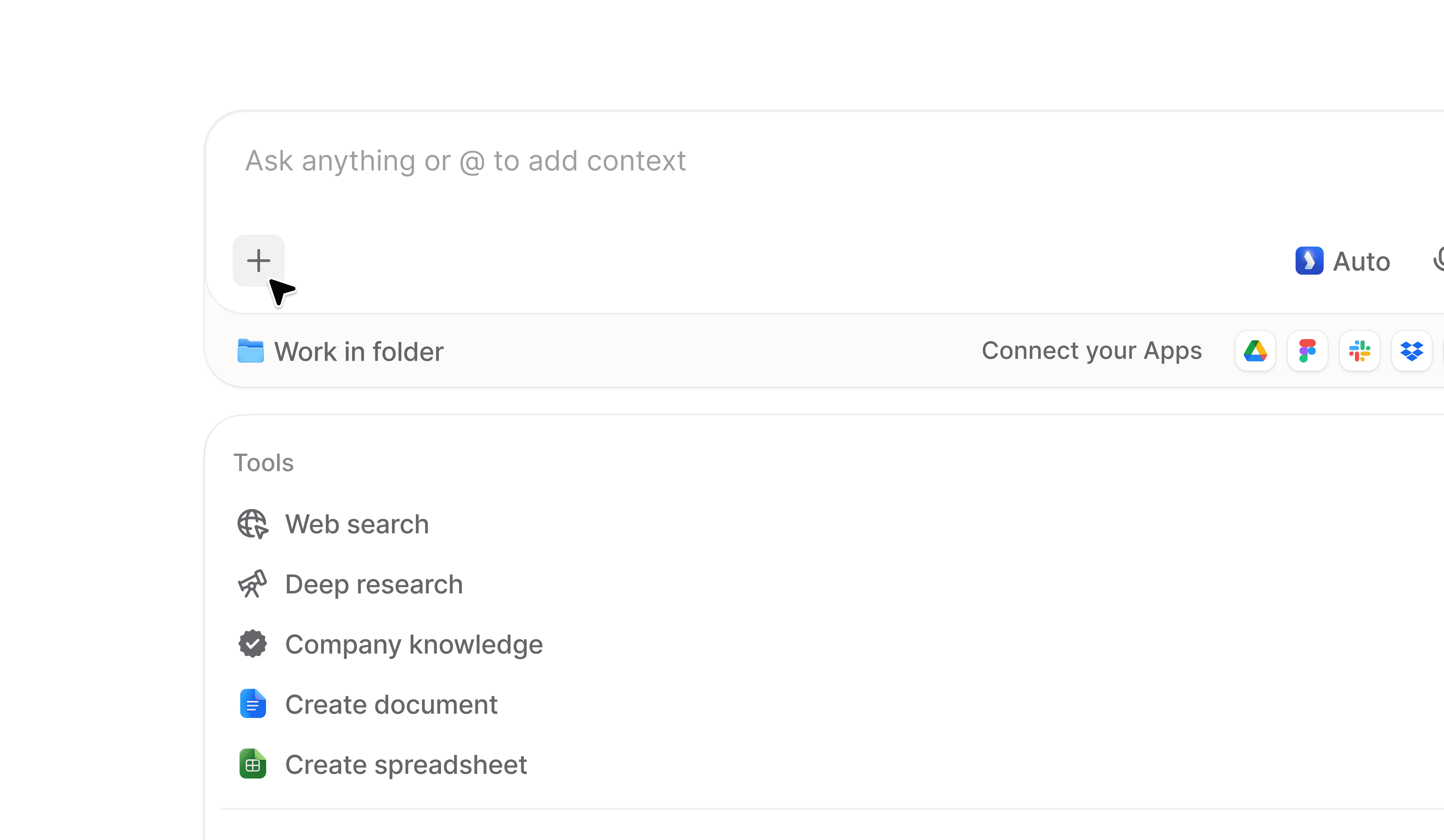The height and width of the screenshot is (840, 1444).
Task: Connect the Dropbox app icon
Action: (x=1411, y=351)
